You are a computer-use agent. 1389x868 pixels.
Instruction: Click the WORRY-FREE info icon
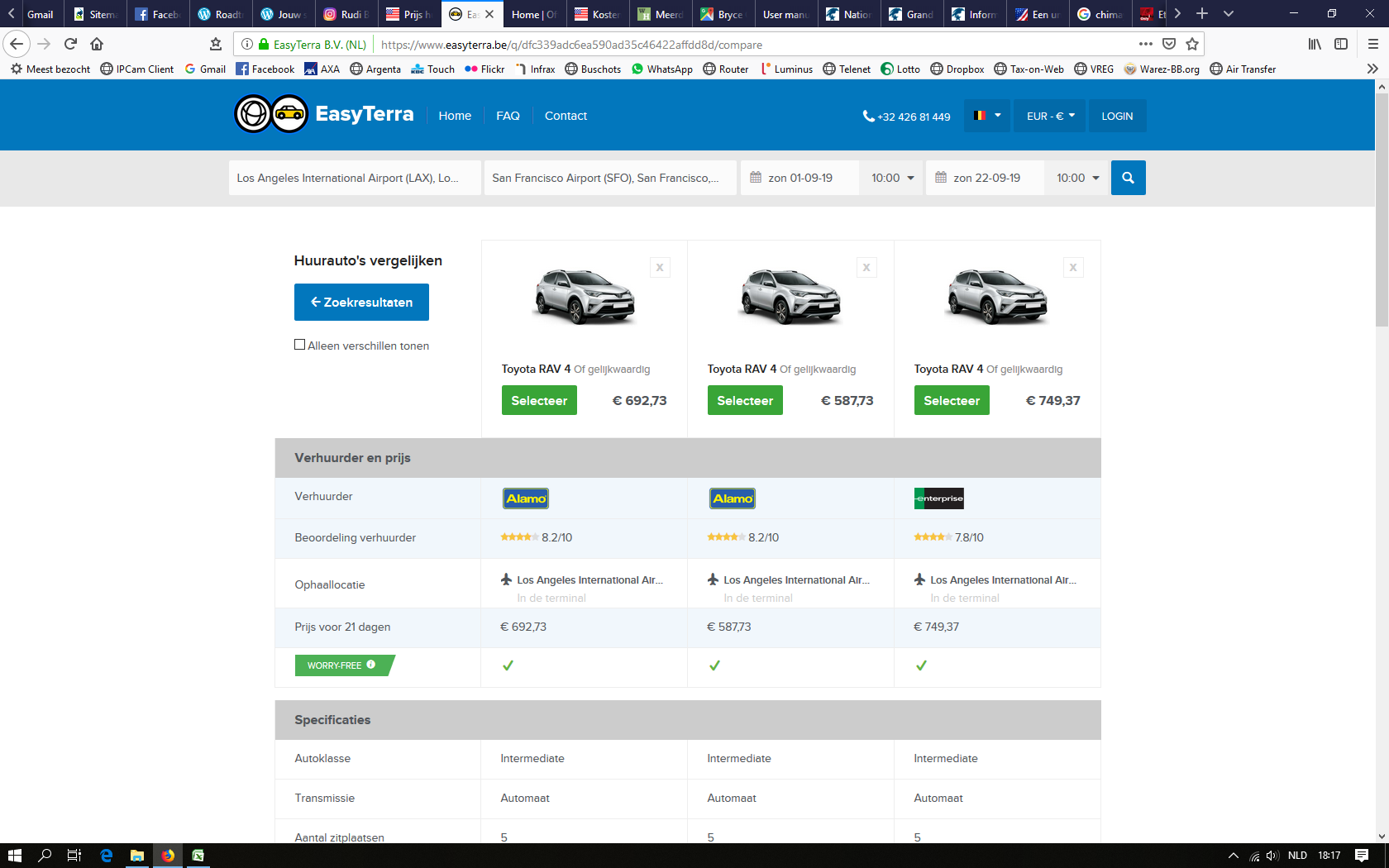click(x=371, y=665)
